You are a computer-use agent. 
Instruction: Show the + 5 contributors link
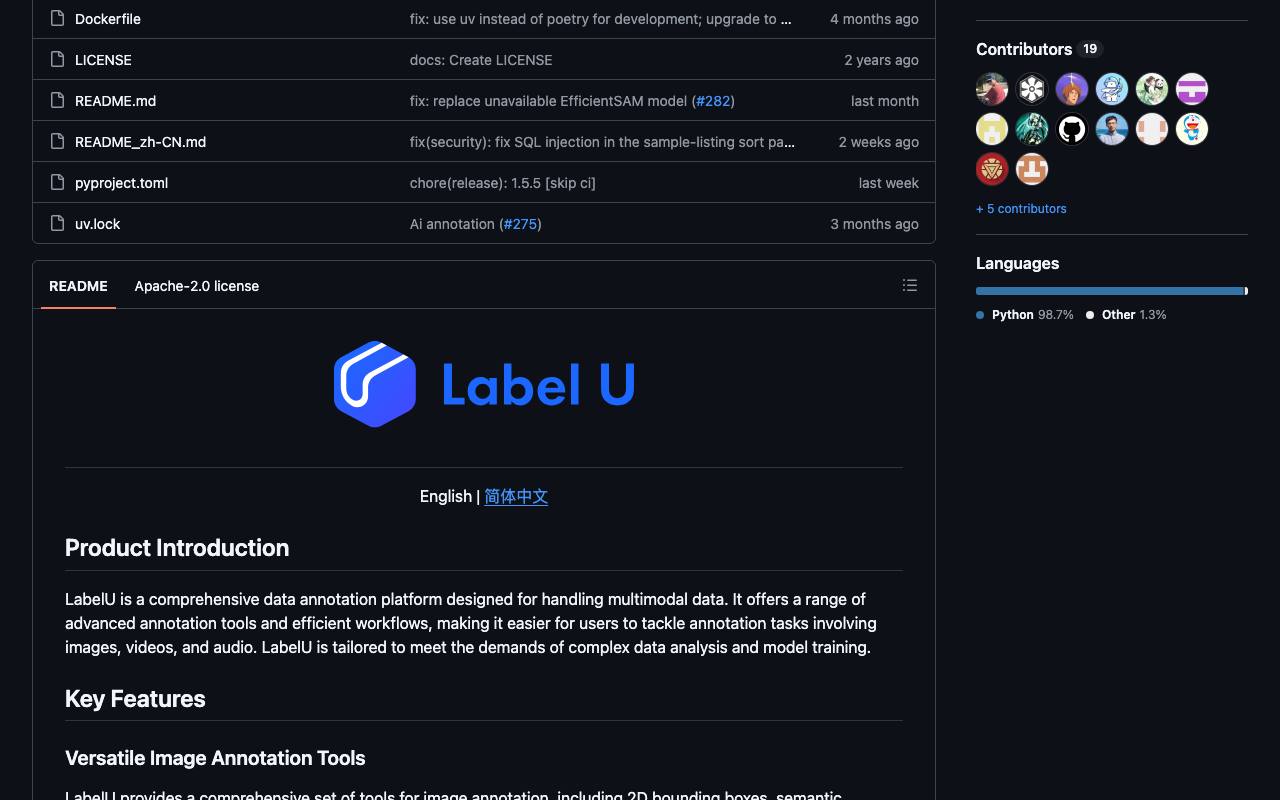tap(1021, 209)
